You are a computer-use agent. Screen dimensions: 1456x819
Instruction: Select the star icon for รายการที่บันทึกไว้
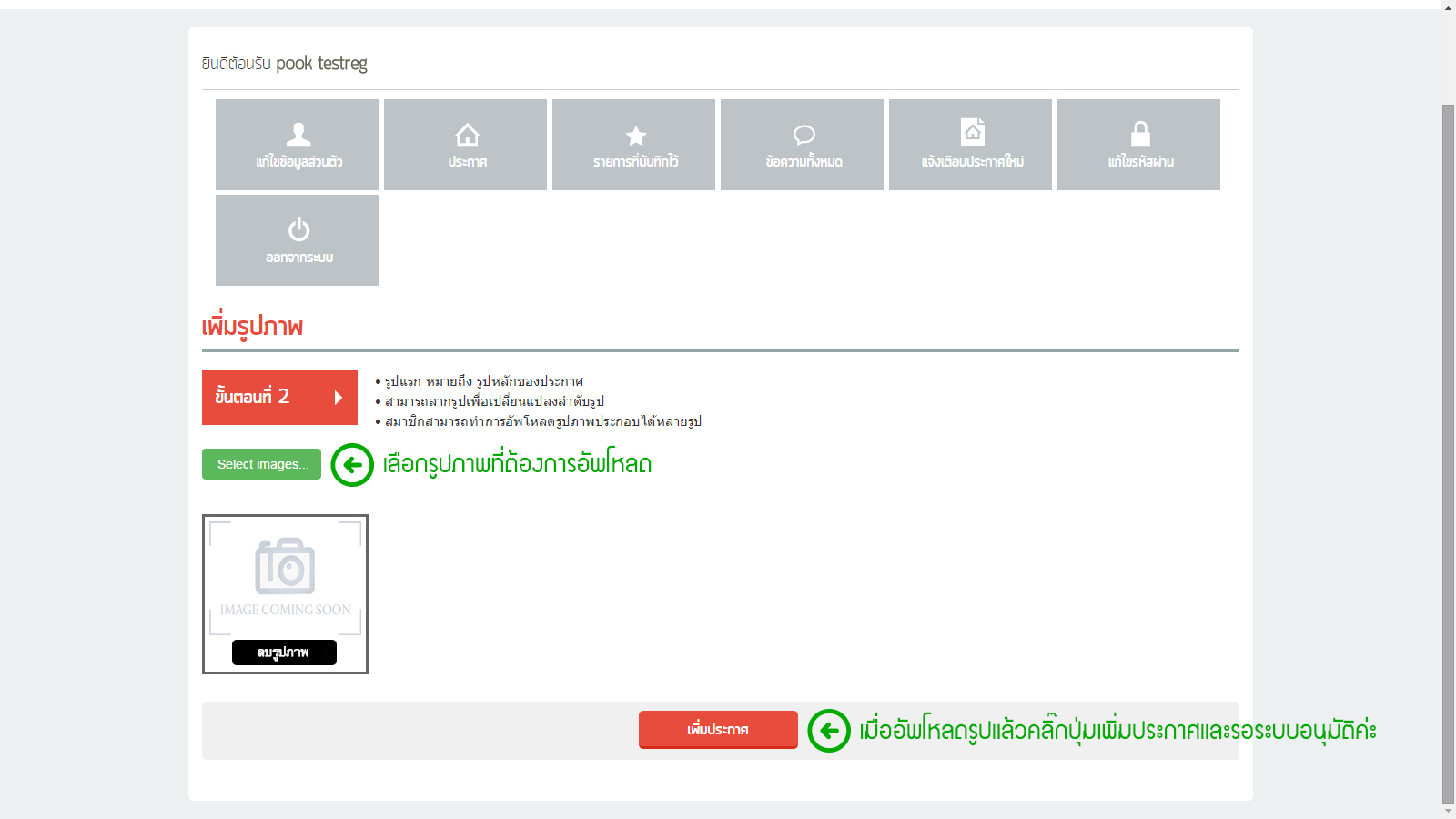point(635,136)
